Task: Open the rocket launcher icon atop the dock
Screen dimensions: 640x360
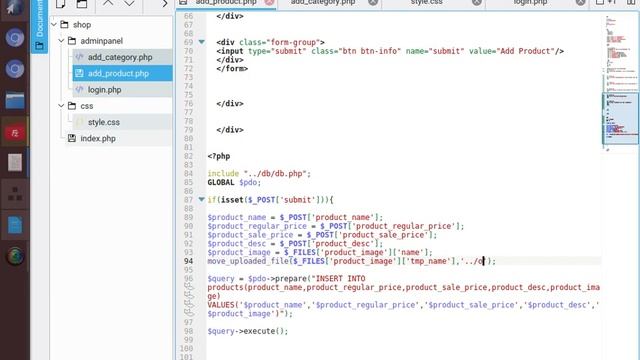Action: 14,7
